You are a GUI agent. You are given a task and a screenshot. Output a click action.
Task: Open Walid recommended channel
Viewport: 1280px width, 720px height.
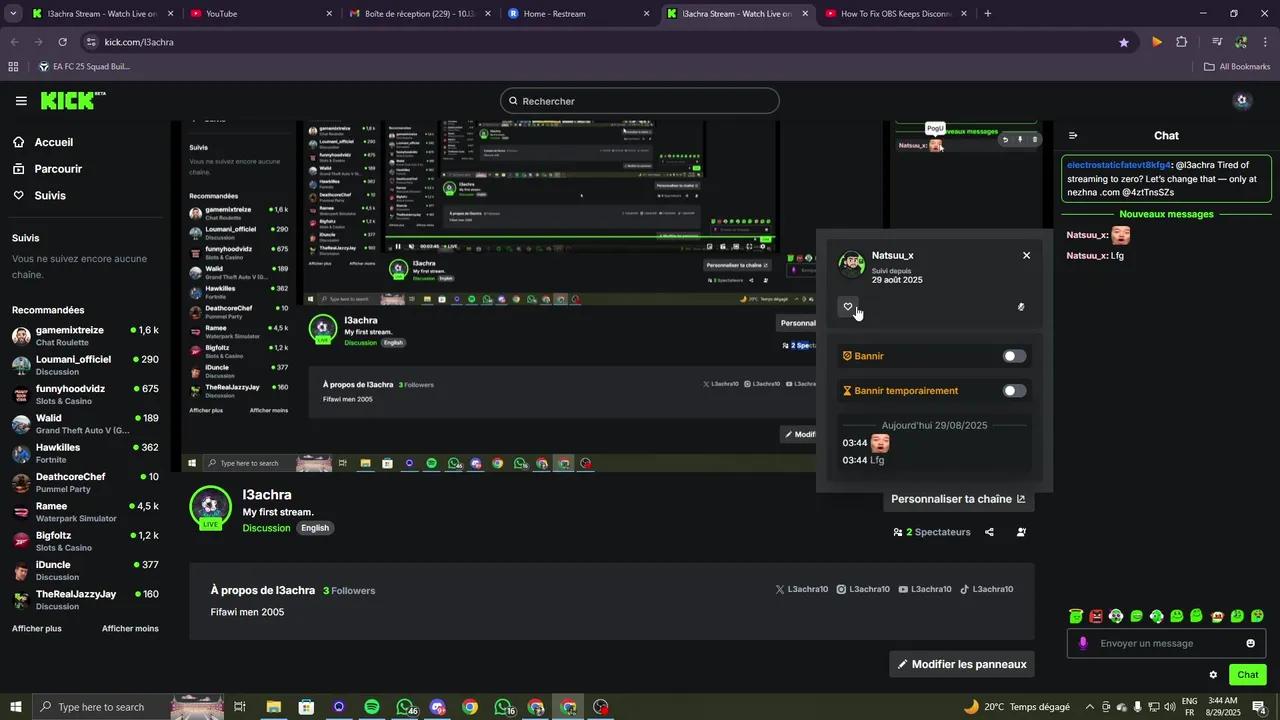(86, 424)
